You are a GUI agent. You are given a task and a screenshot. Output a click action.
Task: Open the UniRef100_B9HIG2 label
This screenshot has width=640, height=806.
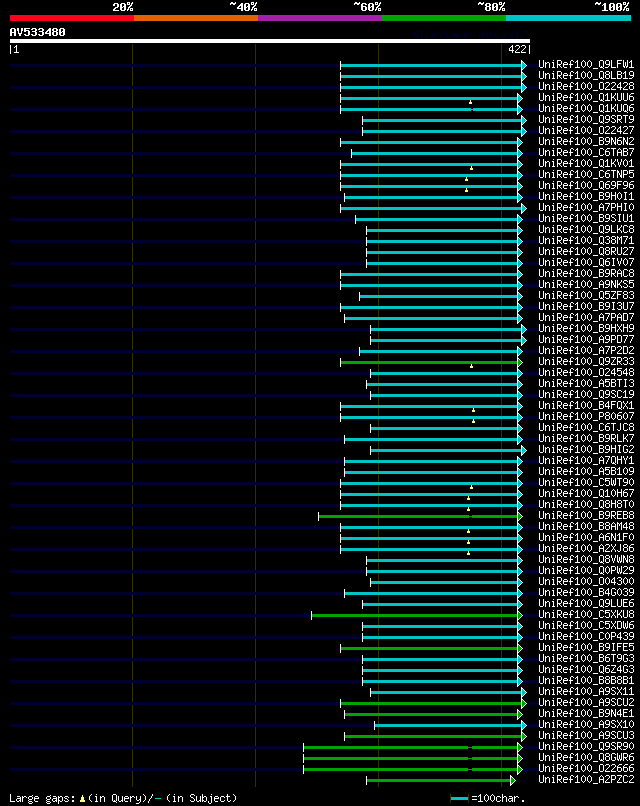click(586, 450)
